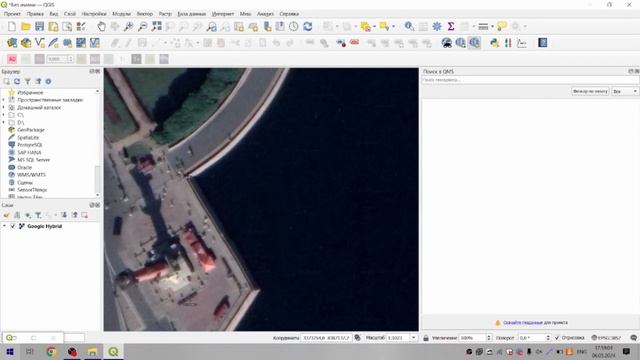The height and width of the screenshot is (360, 640).
Task: Open the measure tool dropdown arrow
Action: tap(492, 27)
